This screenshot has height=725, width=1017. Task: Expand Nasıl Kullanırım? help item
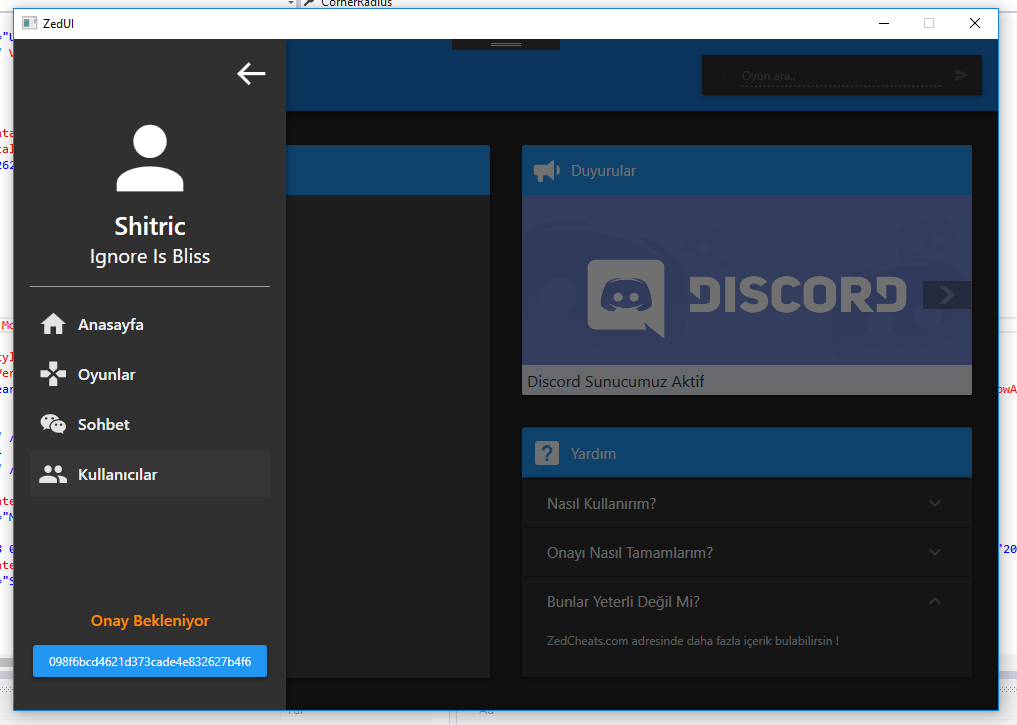[x=747, y=504]
